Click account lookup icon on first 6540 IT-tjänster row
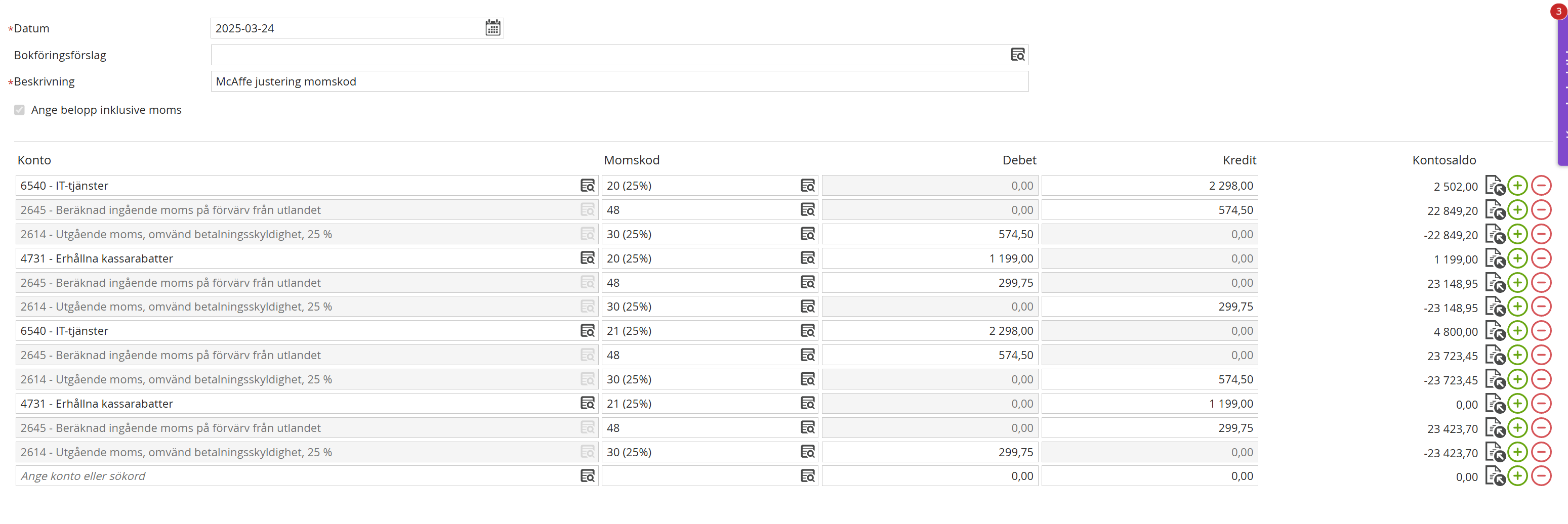 587,186
